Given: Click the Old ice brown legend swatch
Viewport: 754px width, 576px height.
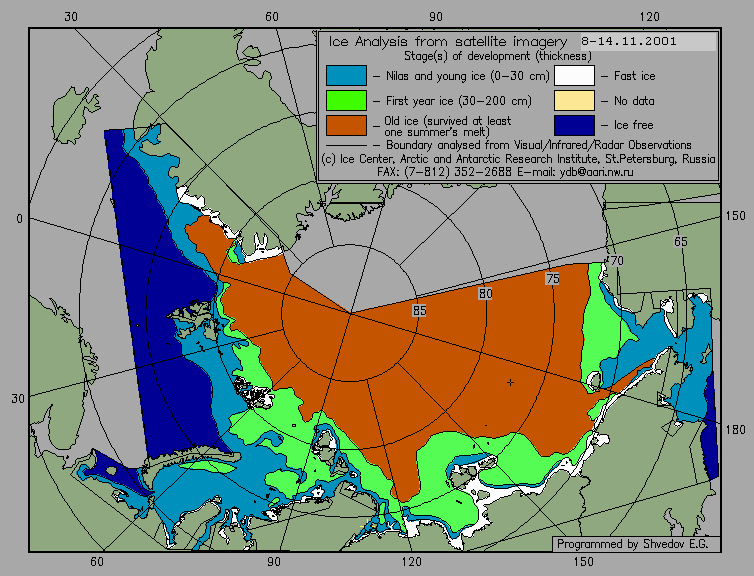Looking at the screenshot, I should (346, 125).
